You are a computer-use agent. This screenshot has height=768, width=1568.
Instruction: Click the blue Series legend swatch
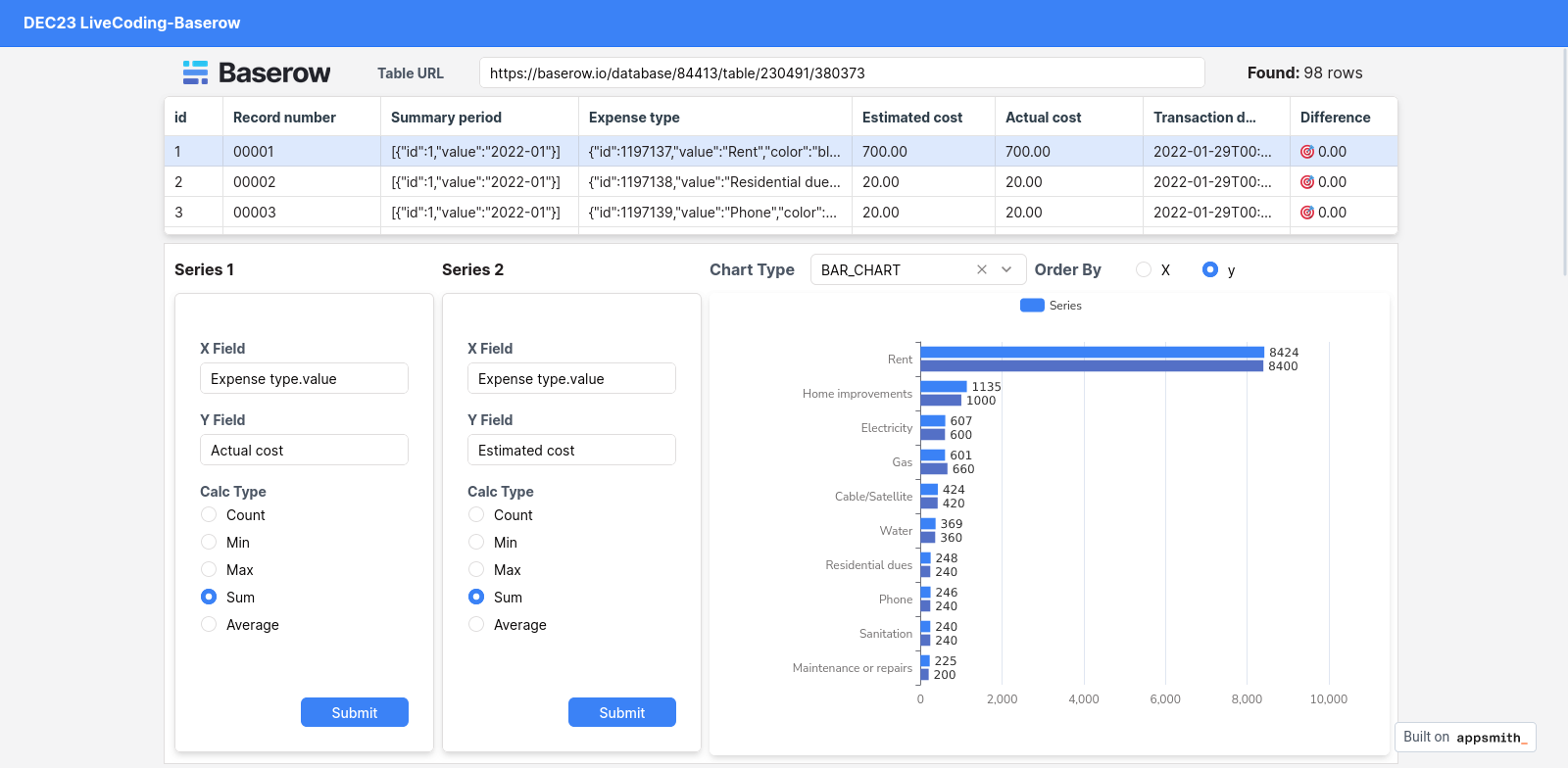click(1032, 306)
